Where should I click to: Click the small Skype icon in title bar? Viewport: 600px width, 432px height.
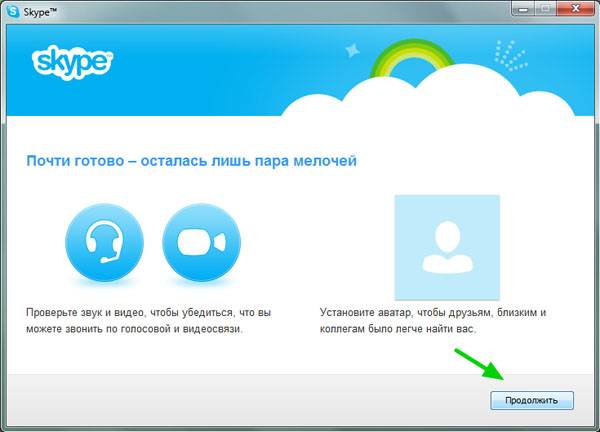pyautogui.click(x=11, y=9)
